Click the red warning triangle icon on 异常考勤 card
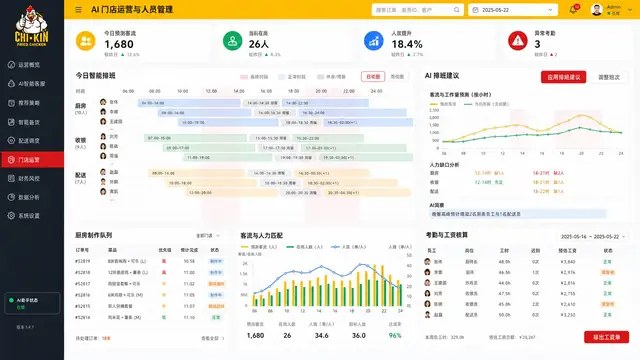This screenshot has height=360, width=640. (518, 41)
